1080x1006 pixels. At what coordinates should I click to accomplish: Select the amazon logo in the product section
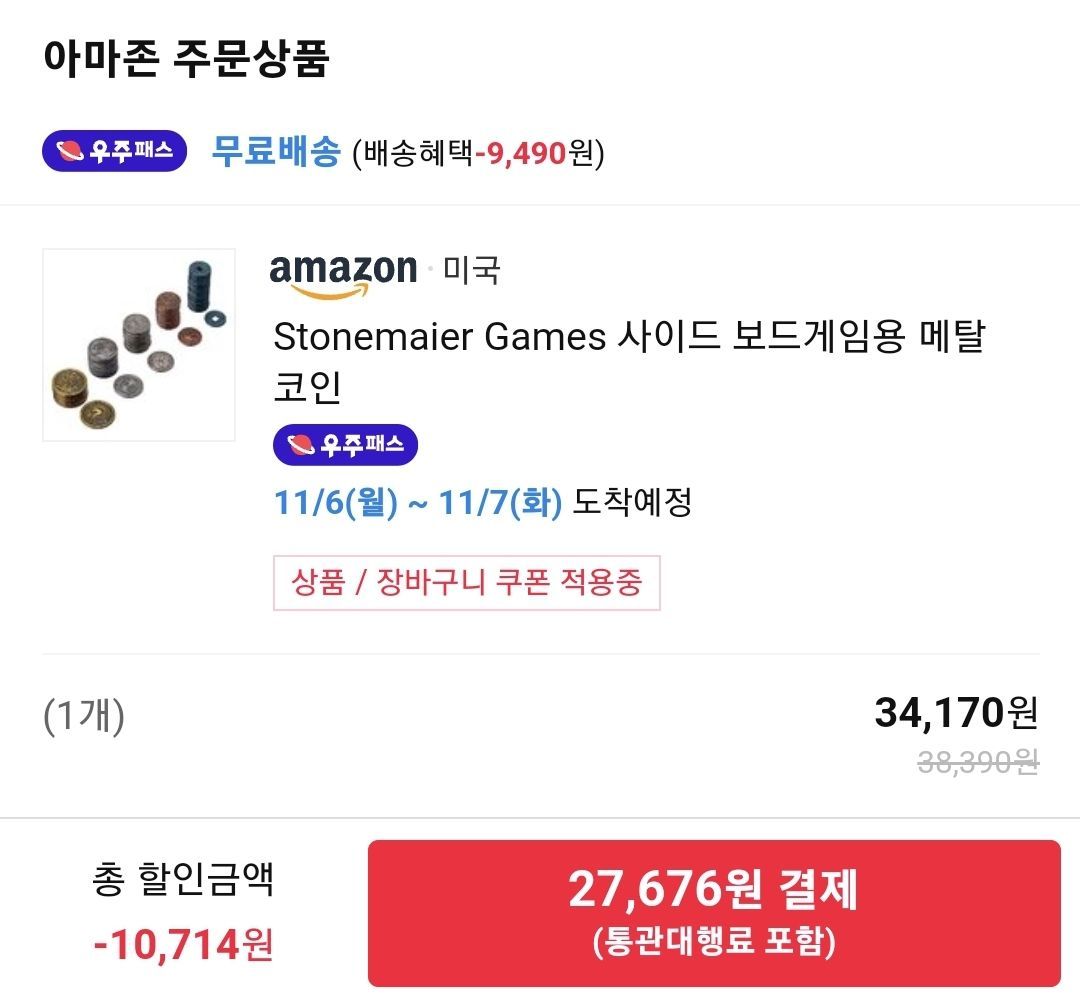(341, 270)
